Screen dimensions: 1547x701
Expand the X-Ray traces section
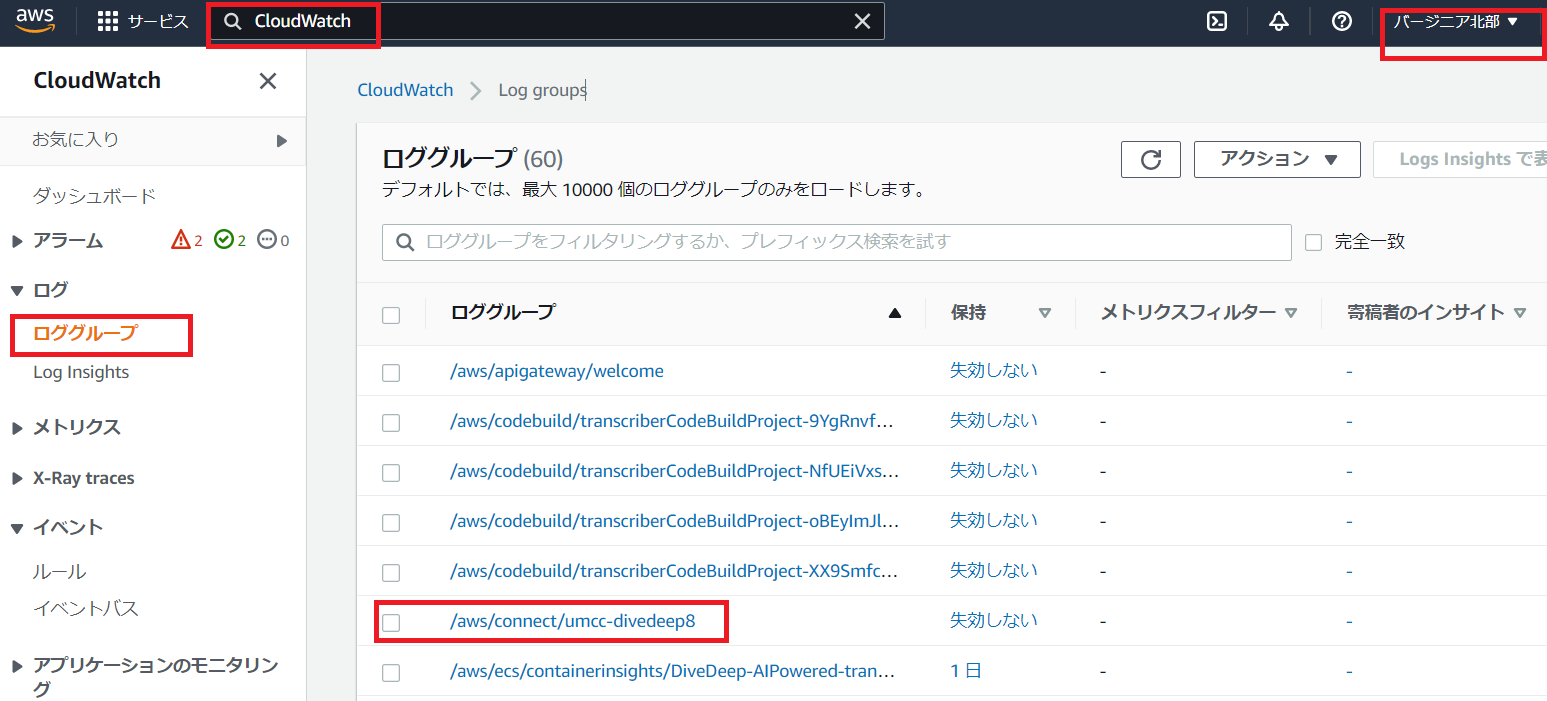tap(17, 479)
